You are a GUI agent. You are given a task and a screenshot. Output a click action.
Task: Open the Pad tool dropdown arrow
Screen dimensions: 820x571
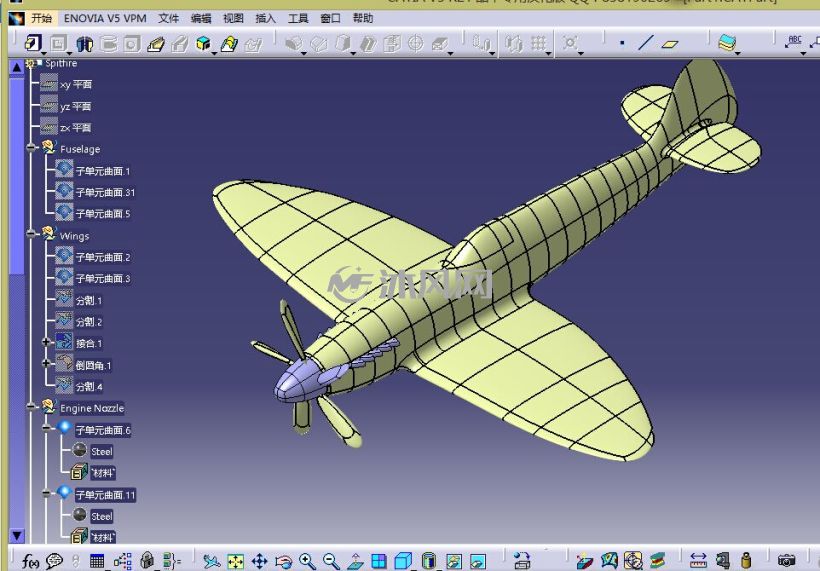click(x=44, y=53)
